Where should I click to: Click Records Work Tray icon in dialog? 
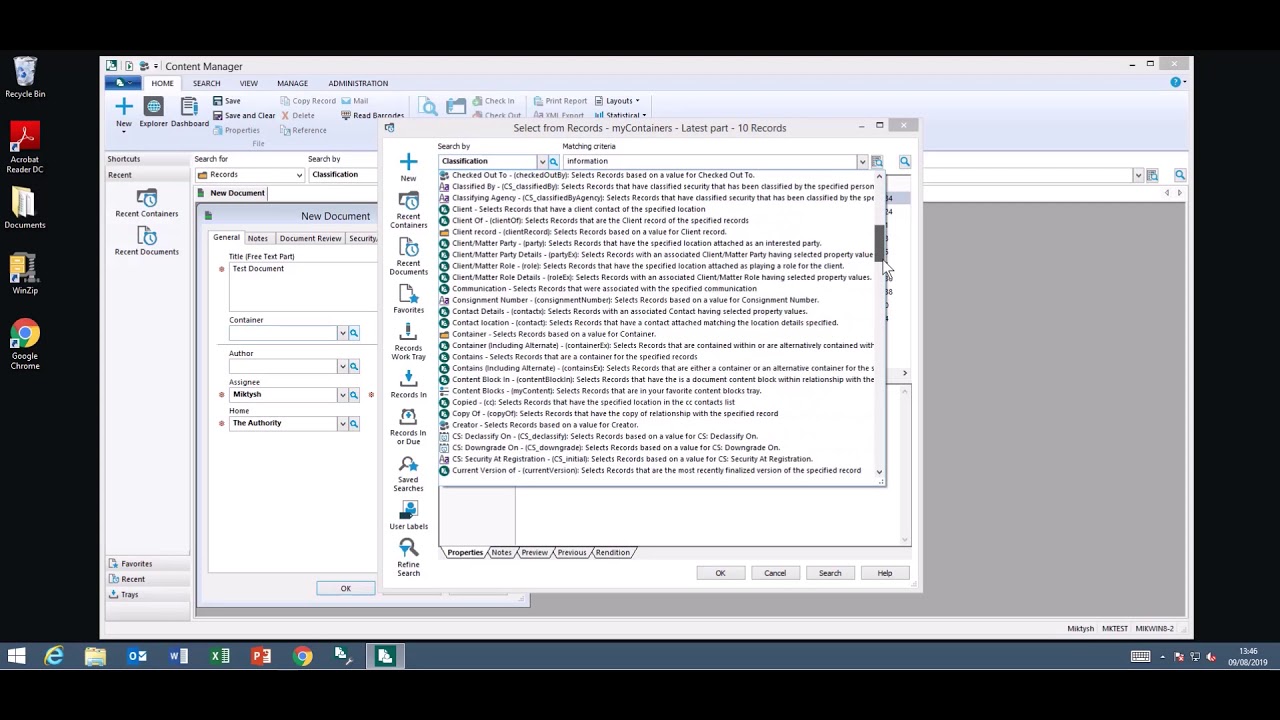(408, 341)
